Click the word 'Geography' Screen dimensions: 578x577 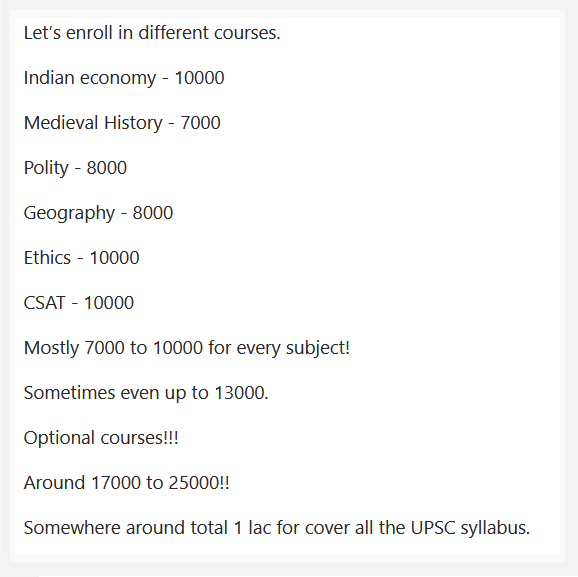click(69, 213)
